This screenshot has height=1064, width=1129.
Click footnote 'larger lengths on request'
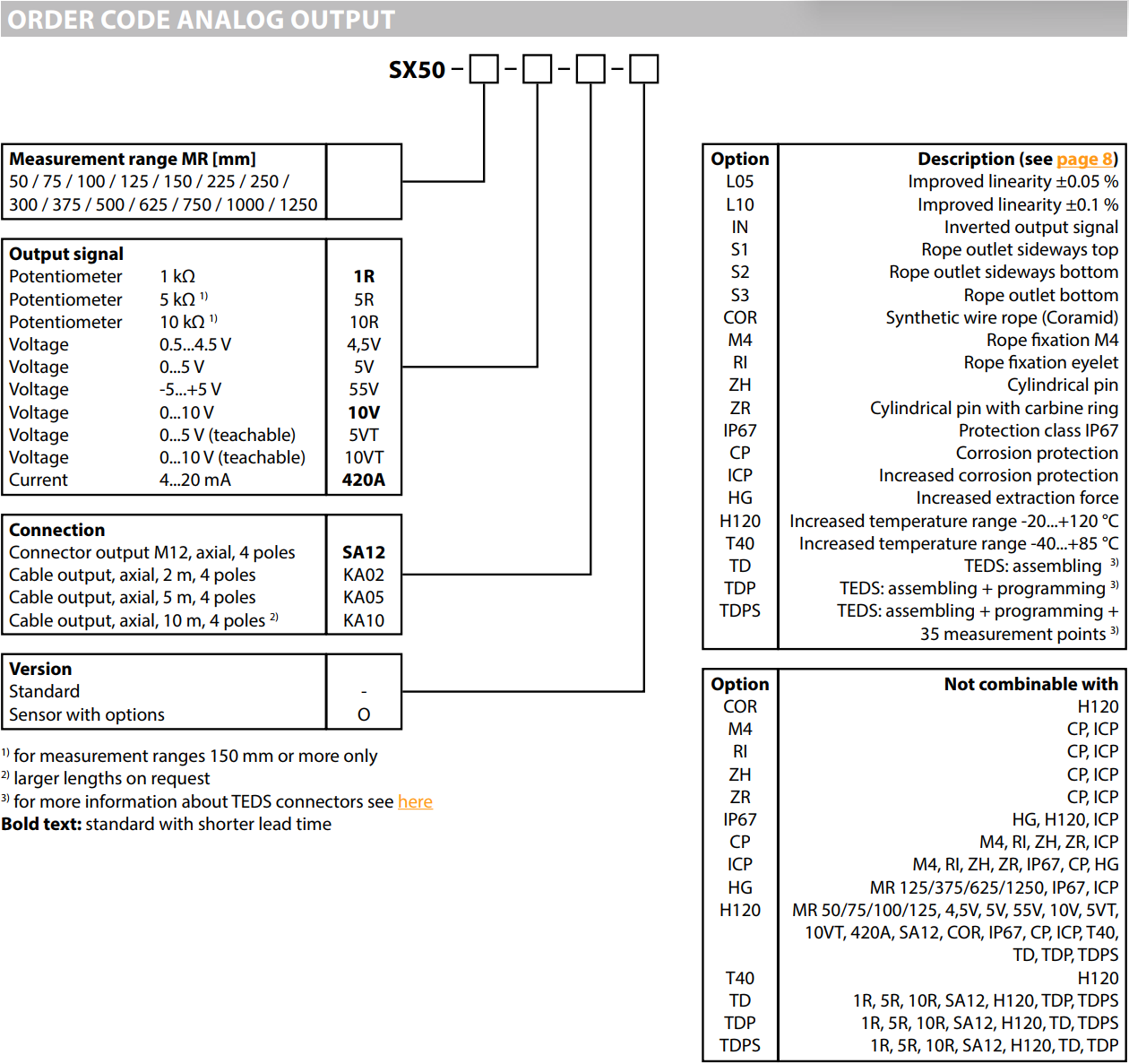(112, 778)
